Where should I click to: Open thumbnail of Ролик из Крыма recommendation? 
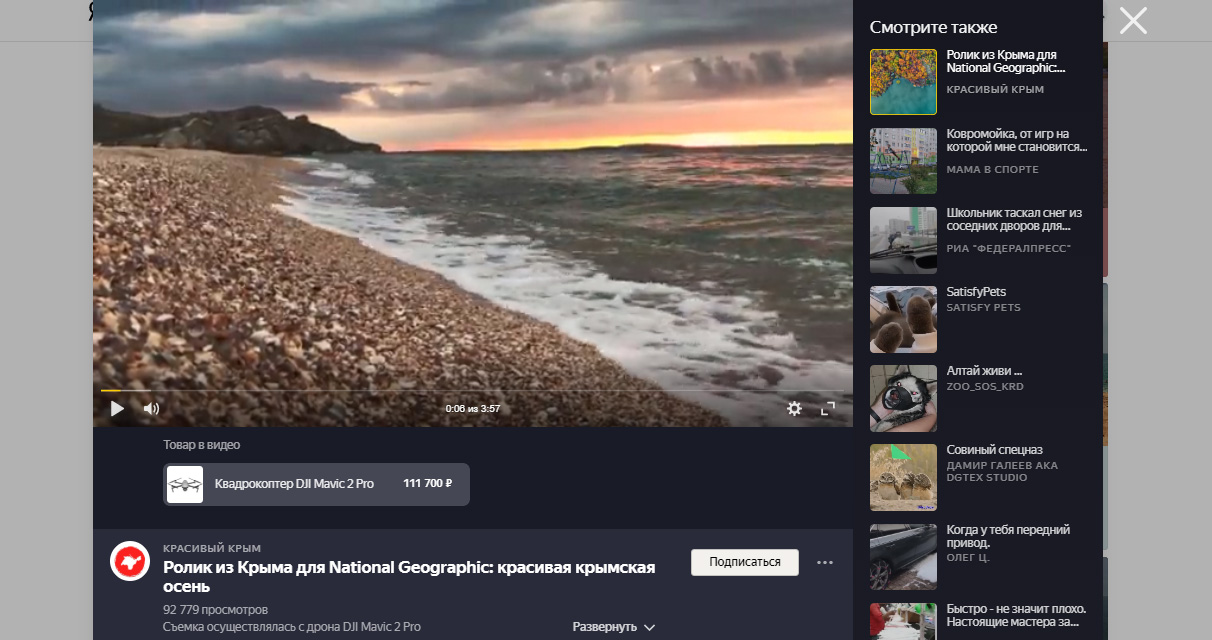903,82
